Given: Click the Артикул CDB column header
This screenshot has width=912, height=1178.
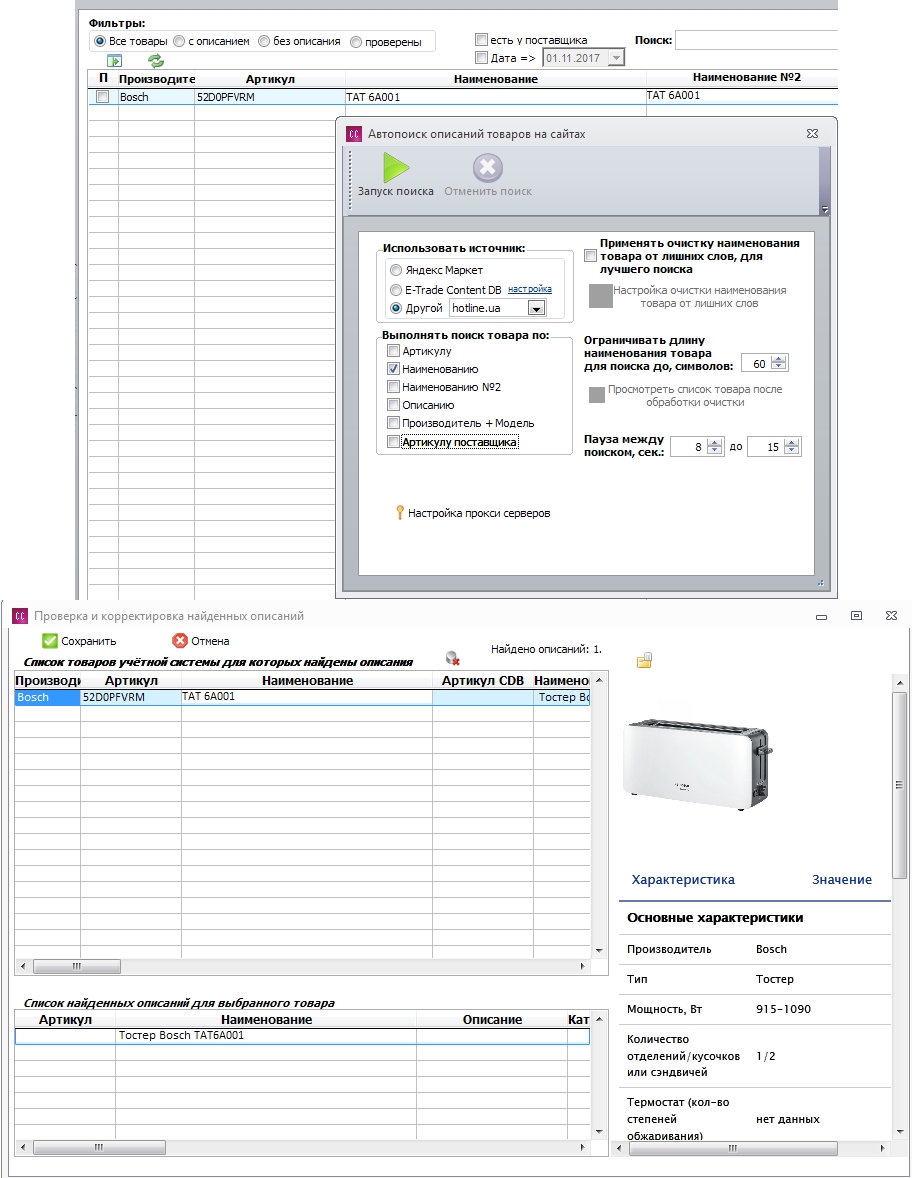Looking at the screenshot, I should coord(482,681).
